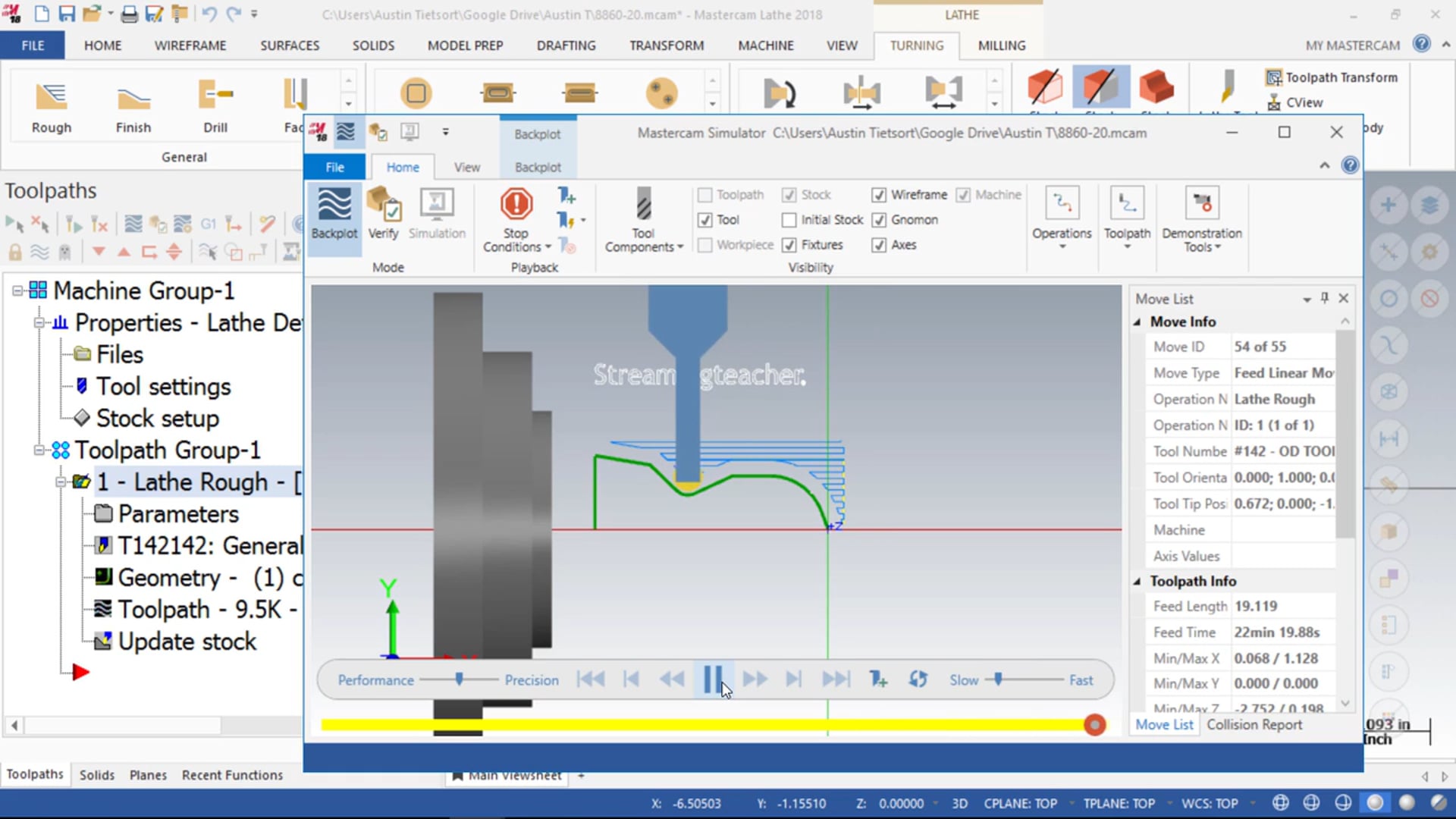
Task: Toggle the Wireframe visibility checkbox
Action: click(x=877, y=194)
